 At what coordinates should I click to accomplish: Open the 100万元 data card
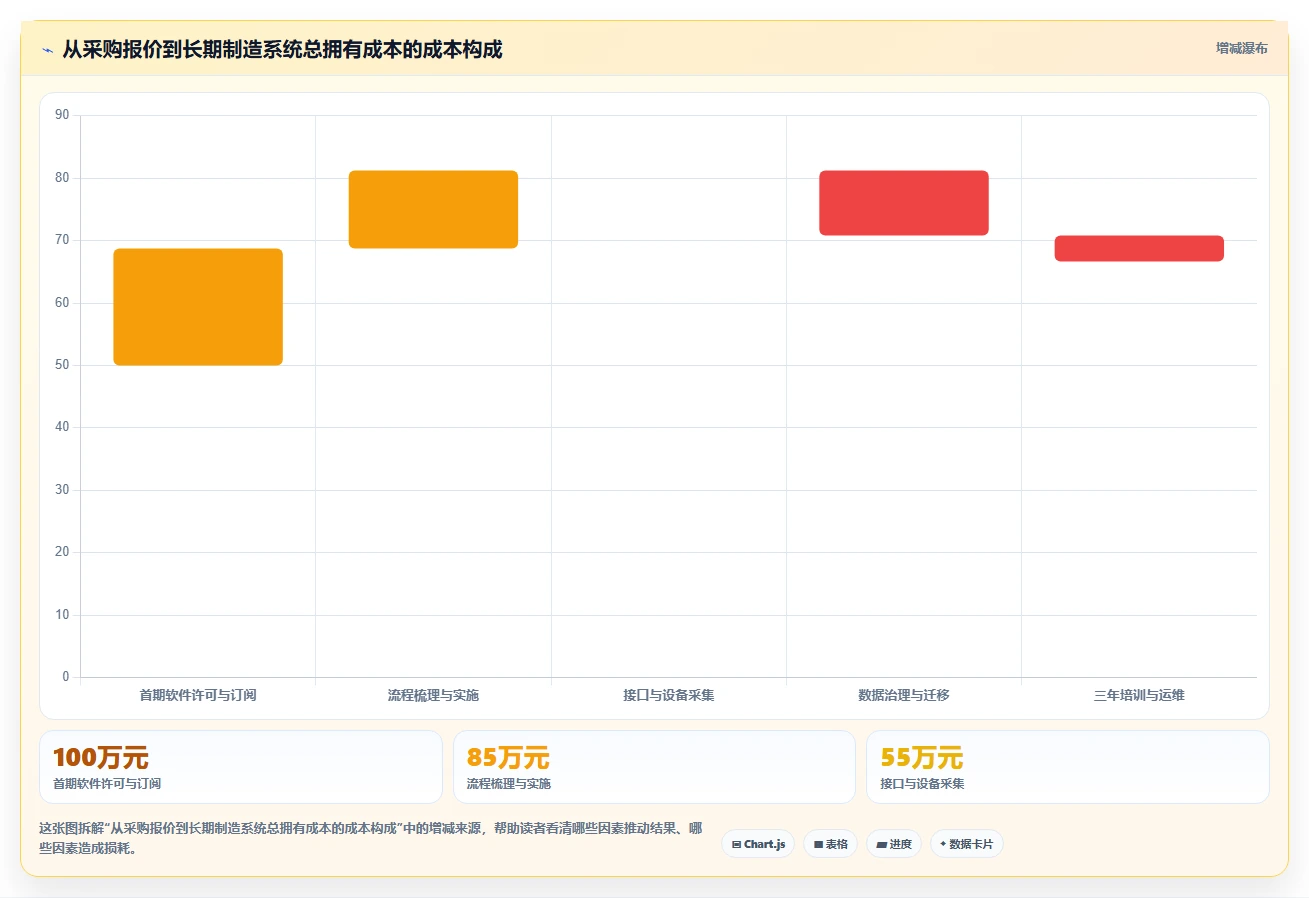241,767
